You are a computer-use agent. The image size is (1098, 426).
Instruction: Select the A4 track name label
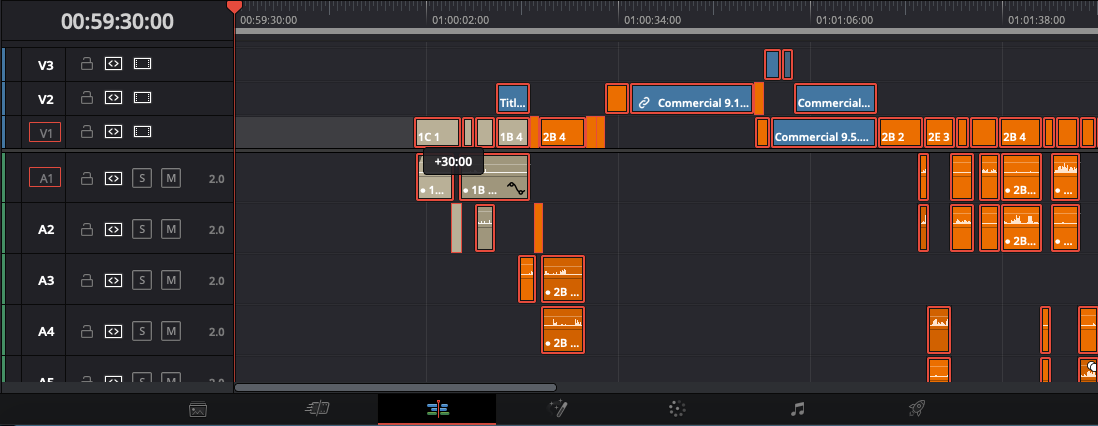pos(46,331)
